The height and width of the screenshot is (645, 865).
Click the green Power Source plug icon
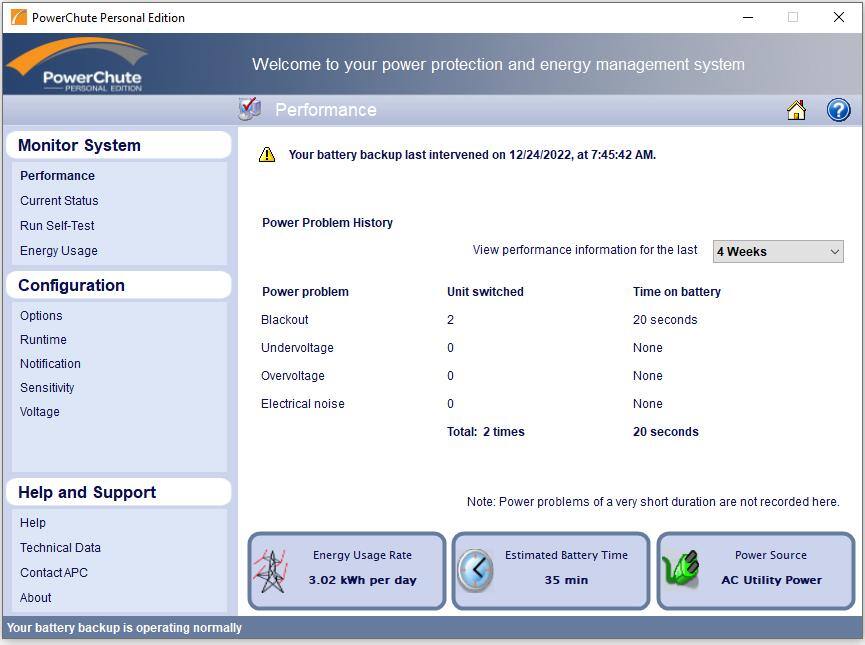682,569
